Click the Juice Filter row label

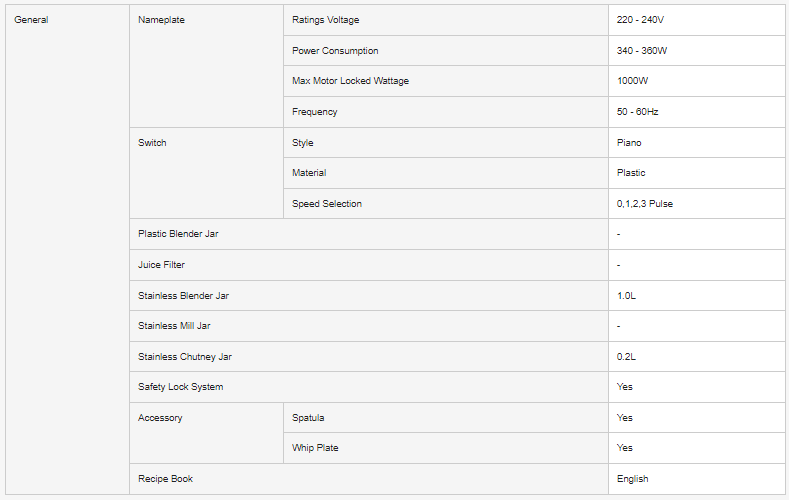click(161, 265)
